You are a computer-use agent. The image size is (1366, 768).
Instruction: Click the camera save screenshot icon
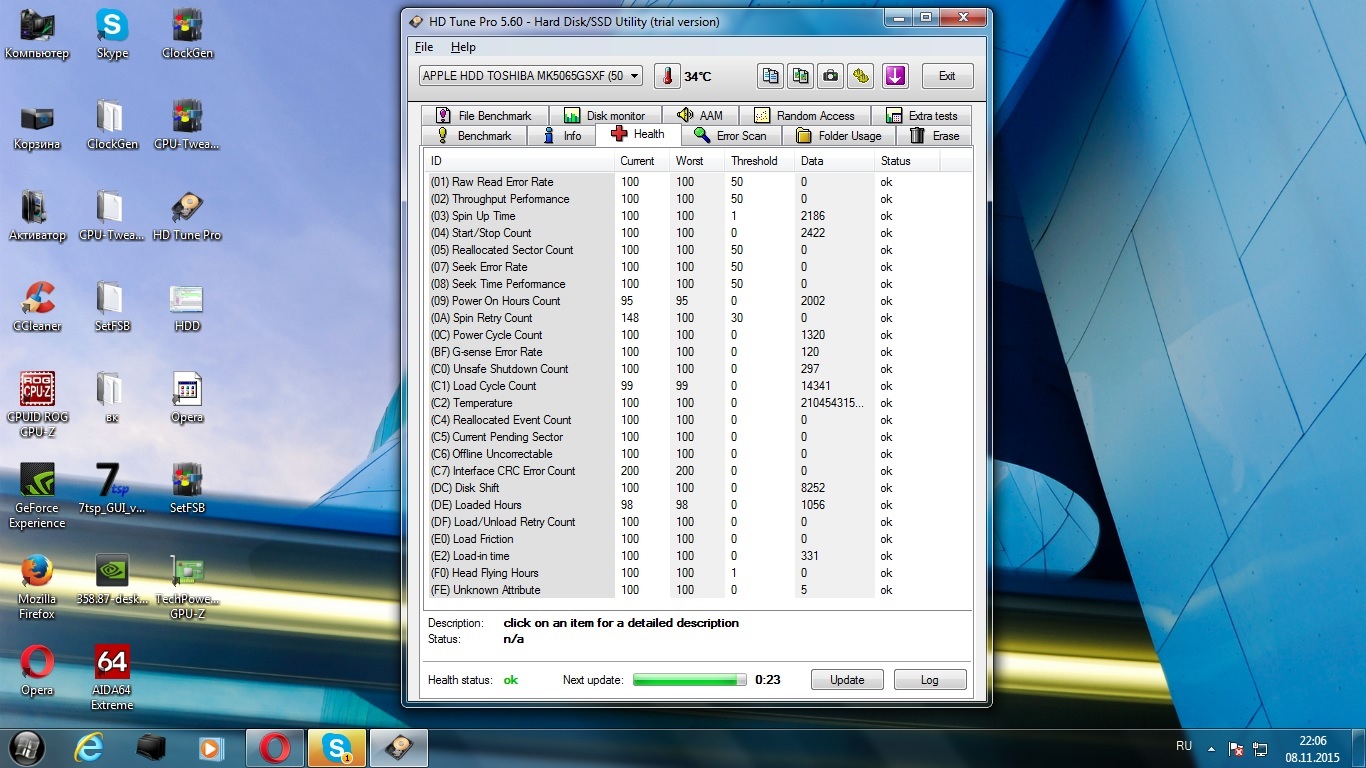[830, 76]
